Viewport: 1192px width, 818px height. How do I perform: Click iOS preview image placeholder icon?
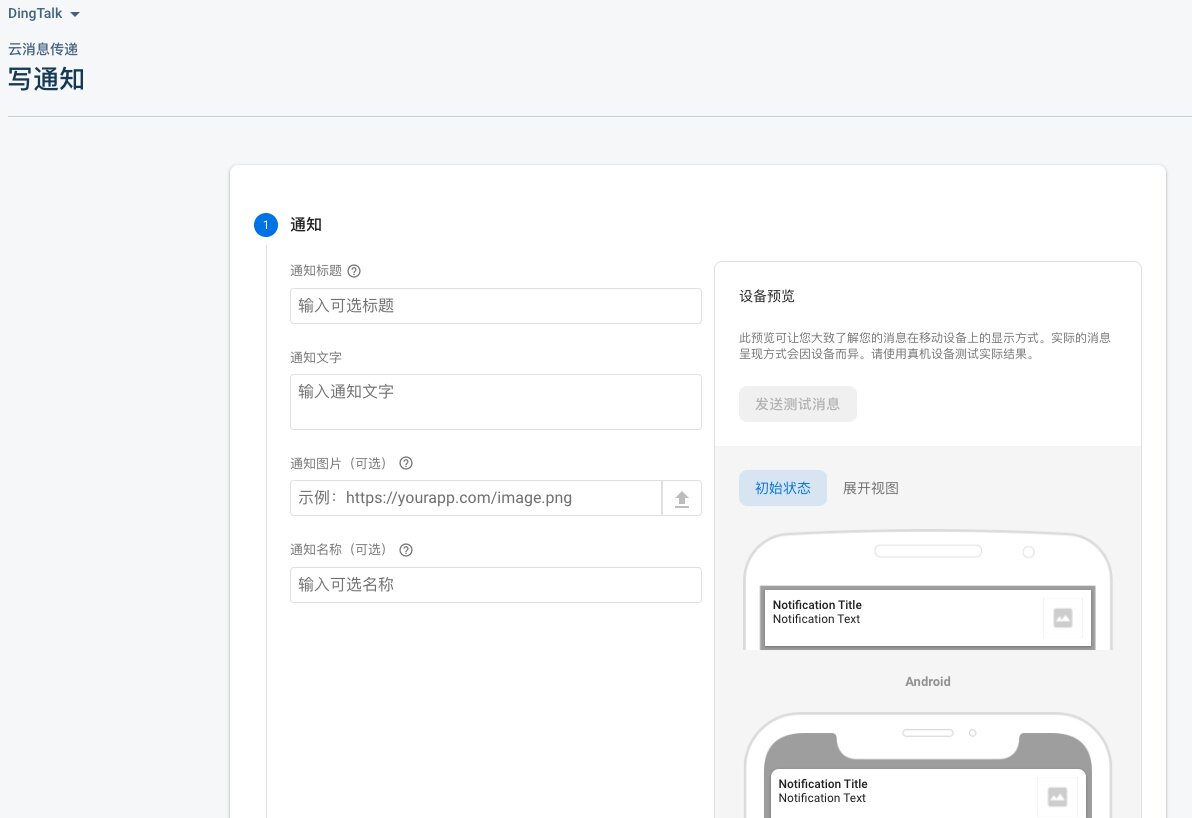pos(1057,796)
